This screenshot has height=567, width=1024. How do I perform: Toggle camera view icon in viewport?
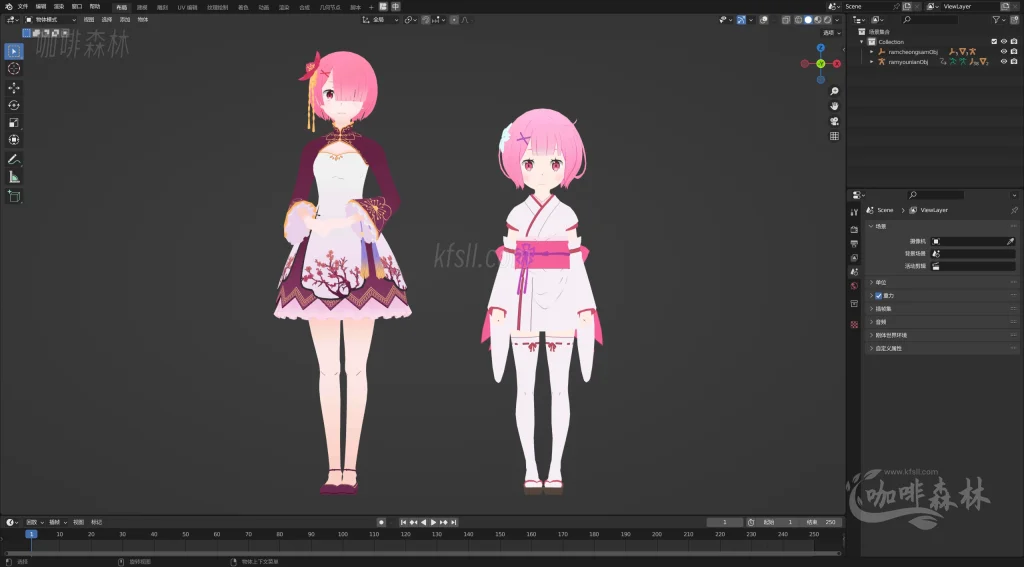pyautogui.click(x=834, y=122)
